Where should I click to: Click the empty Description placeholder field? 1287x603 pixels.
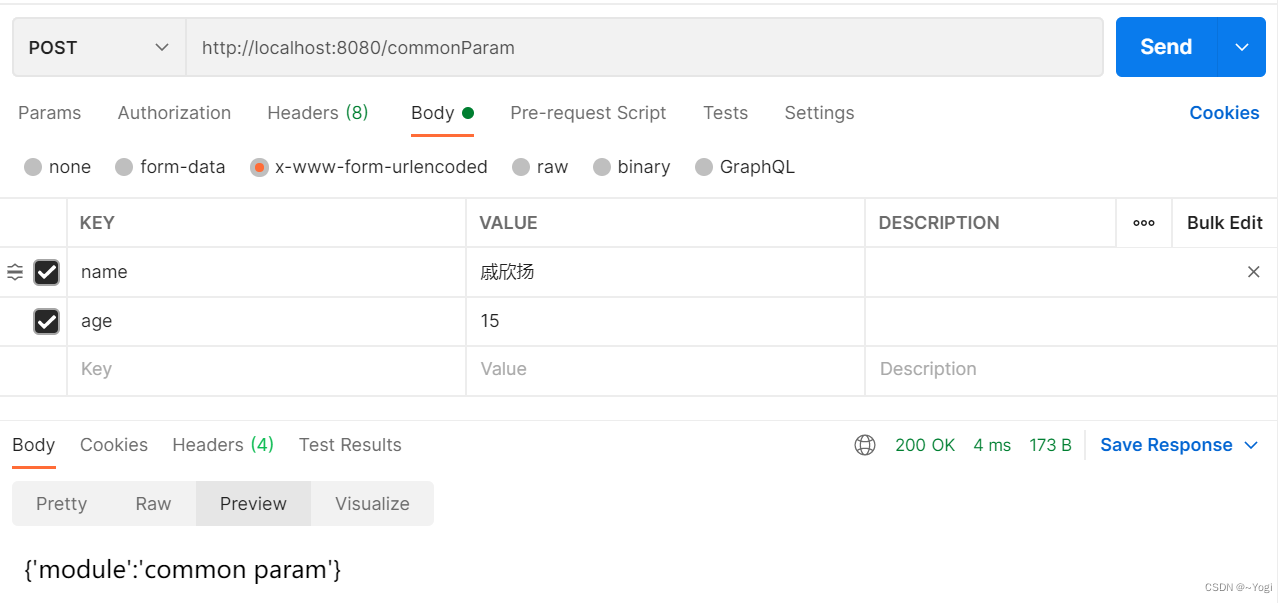1071,370
